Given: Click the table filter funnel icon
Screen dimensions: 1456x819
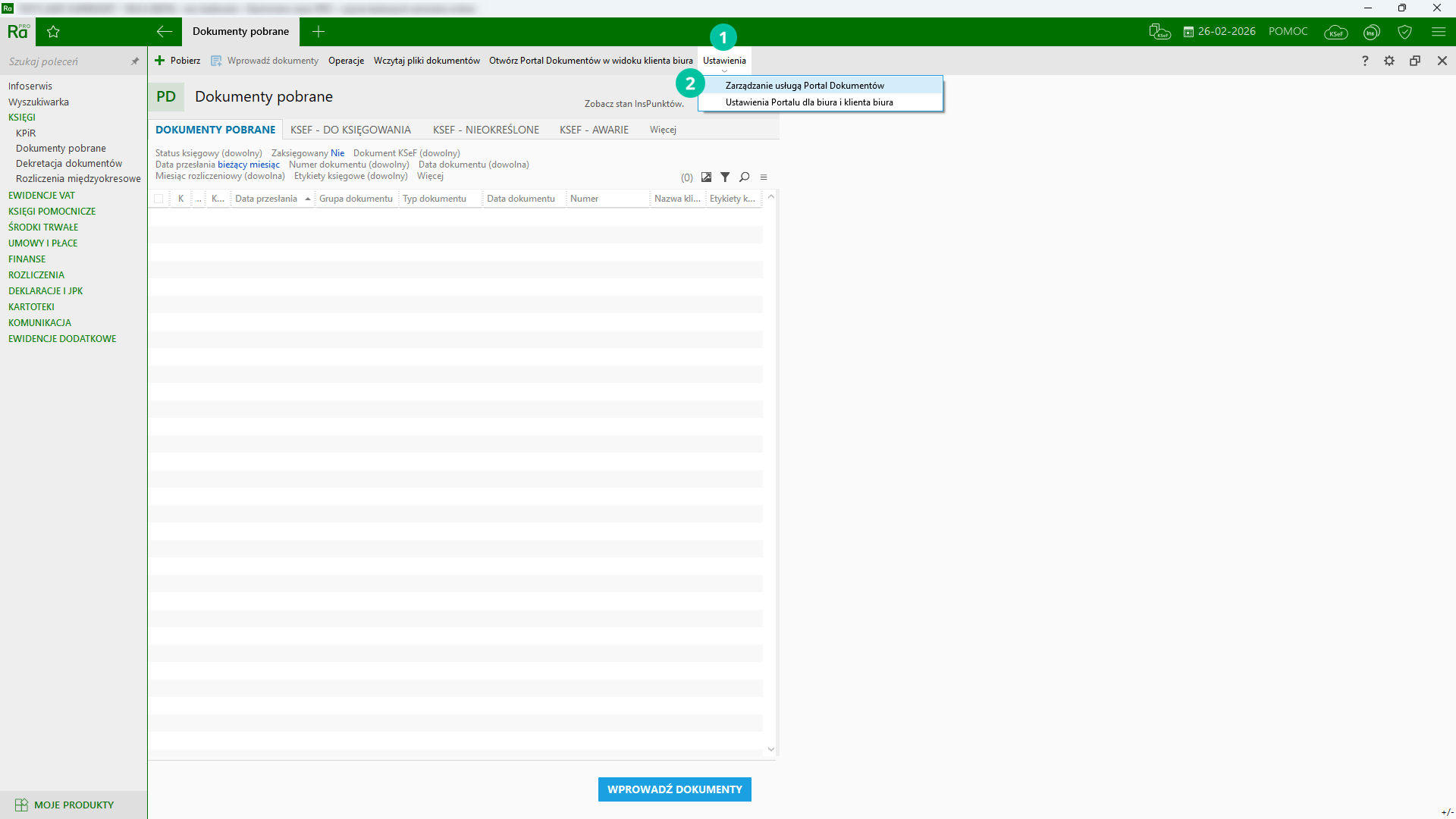Looking at the screenshot, I should [x=725, y=177].
